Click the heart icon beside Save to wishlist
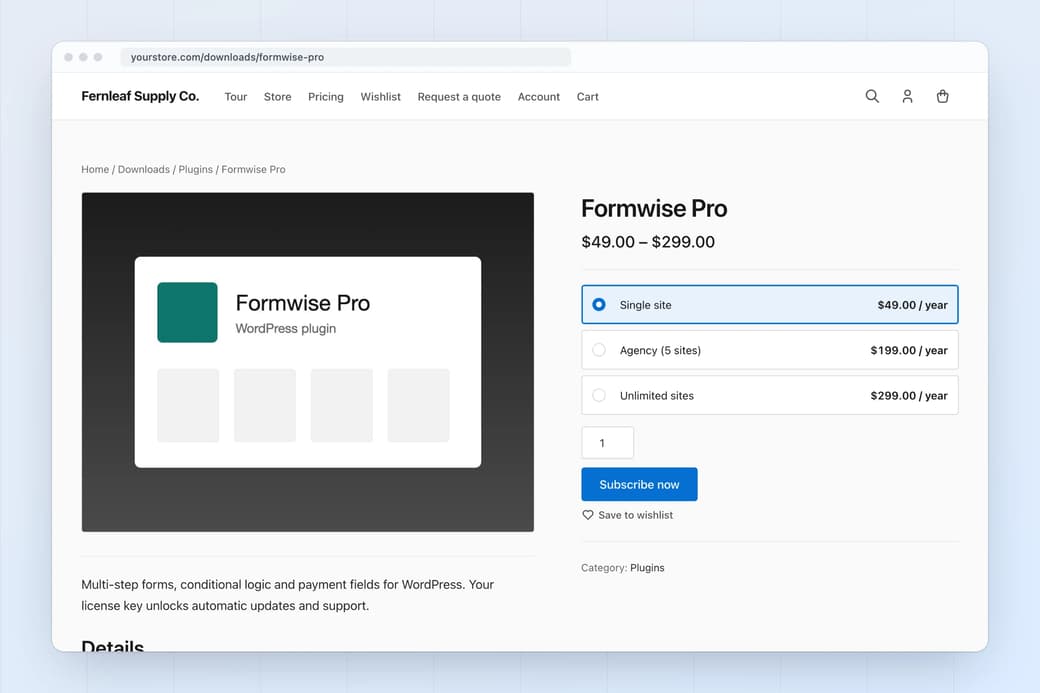Screen dimensions: 1040x693 [588, 515]
